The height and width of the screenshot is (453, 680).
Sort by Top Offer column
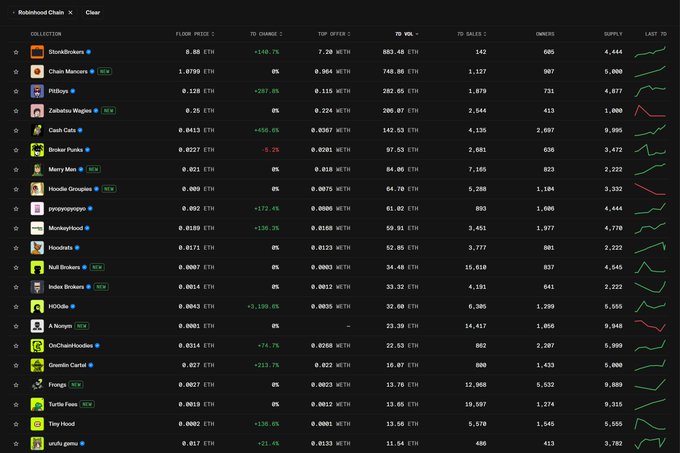(x=334, y=34)
